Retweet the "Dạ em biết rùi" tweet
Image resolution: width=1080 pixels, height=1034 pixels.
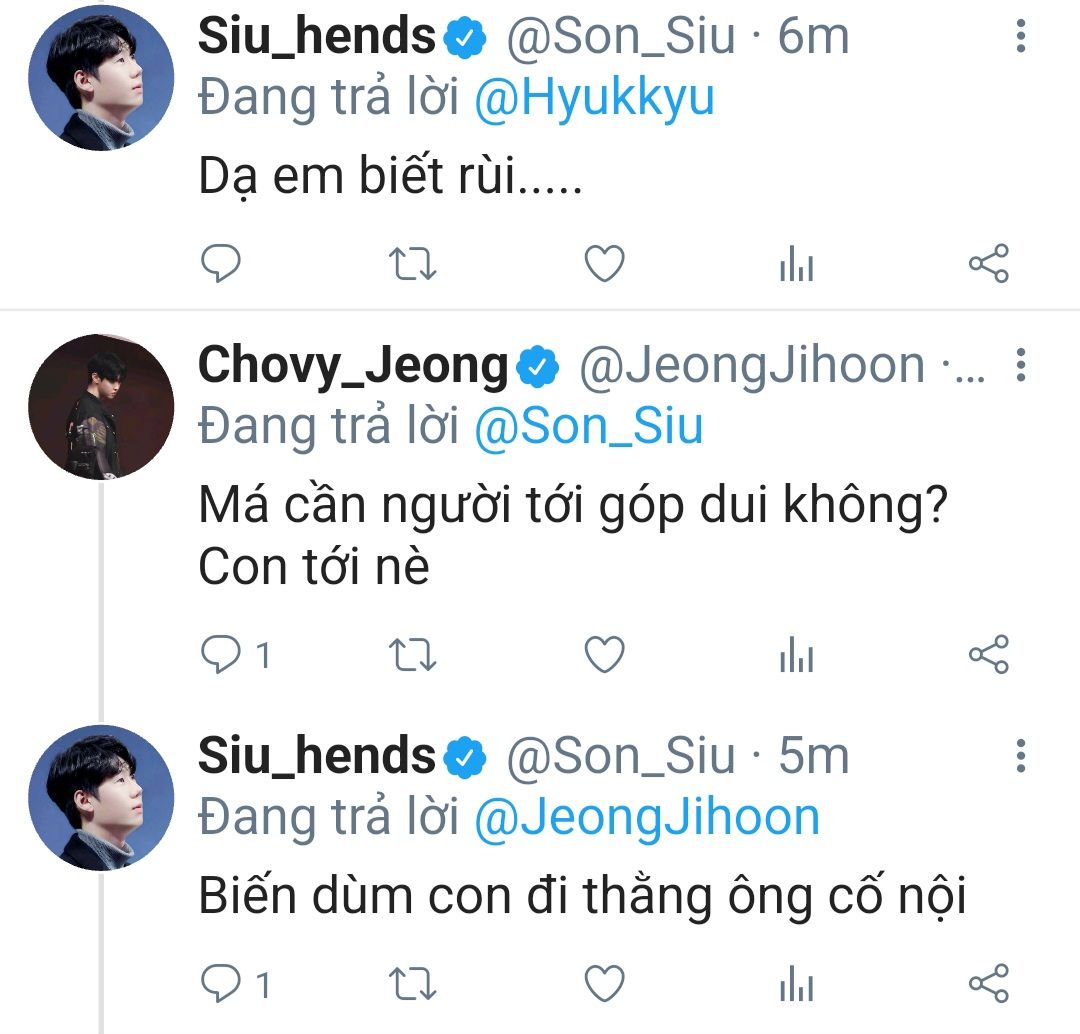pos(411,264)
